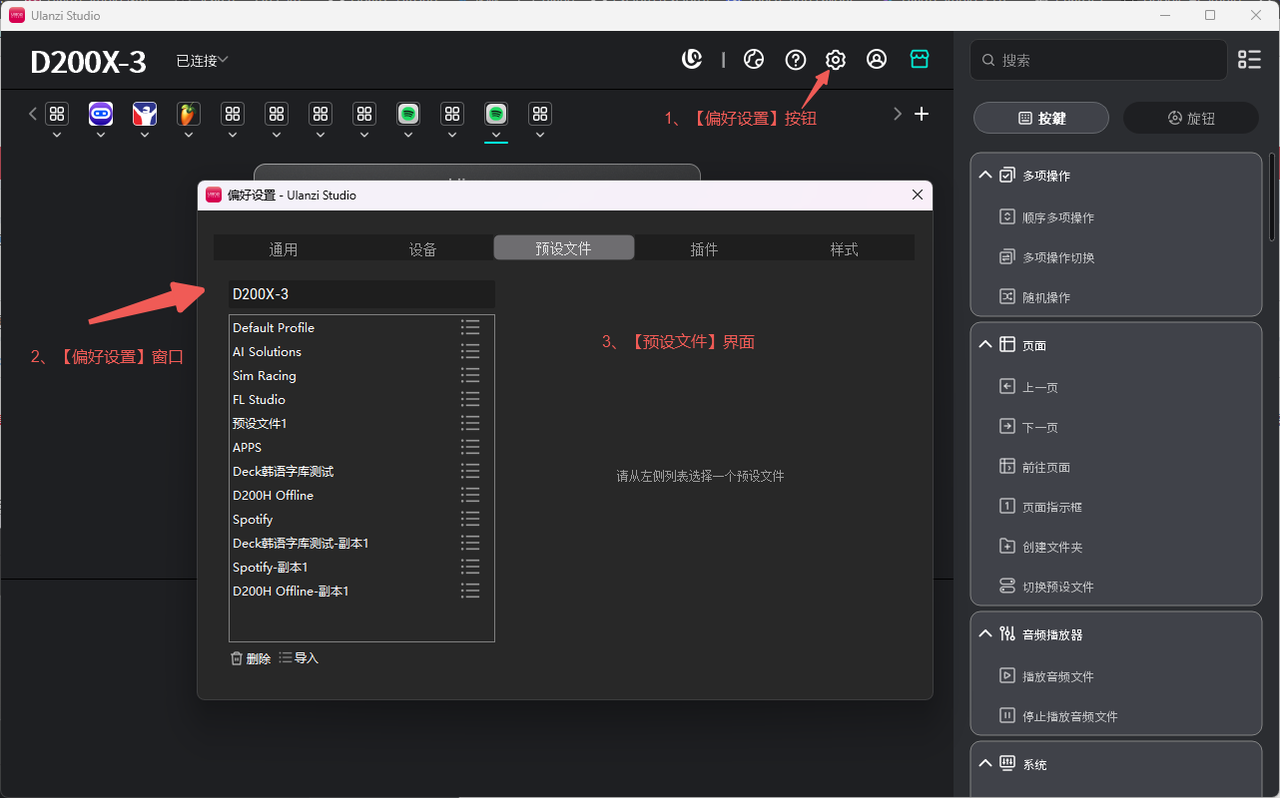Switch to the 旋钮 knob mode

coord(1190,118)
